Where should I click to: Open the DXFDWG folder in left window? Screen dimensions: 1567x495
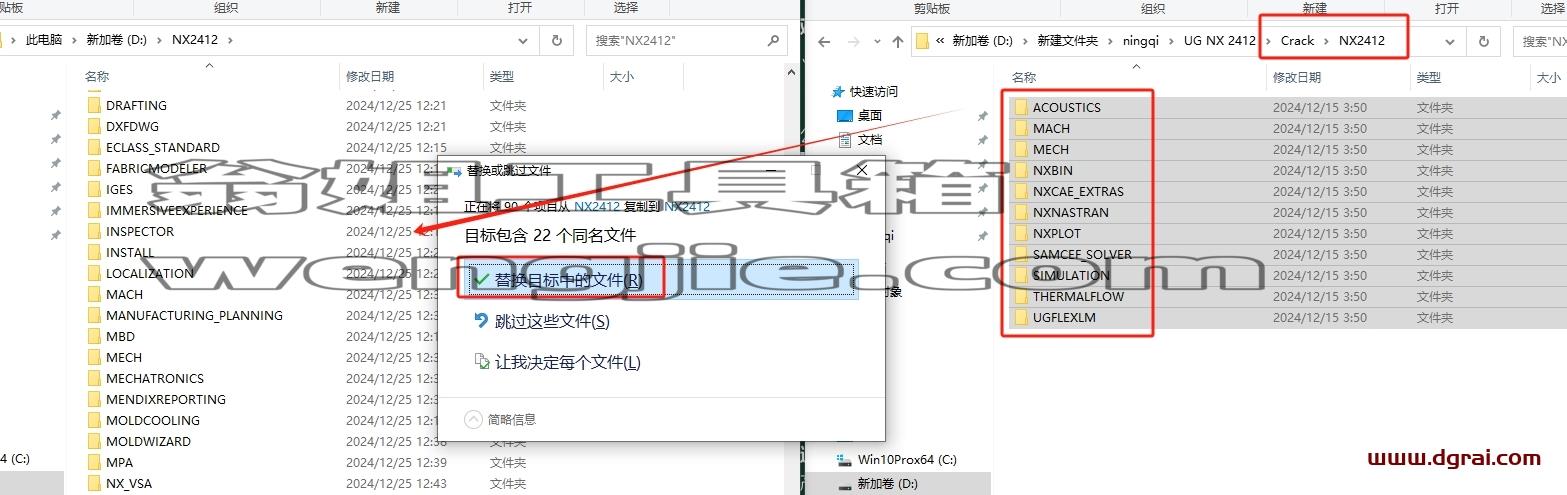[x=132, y=126]
